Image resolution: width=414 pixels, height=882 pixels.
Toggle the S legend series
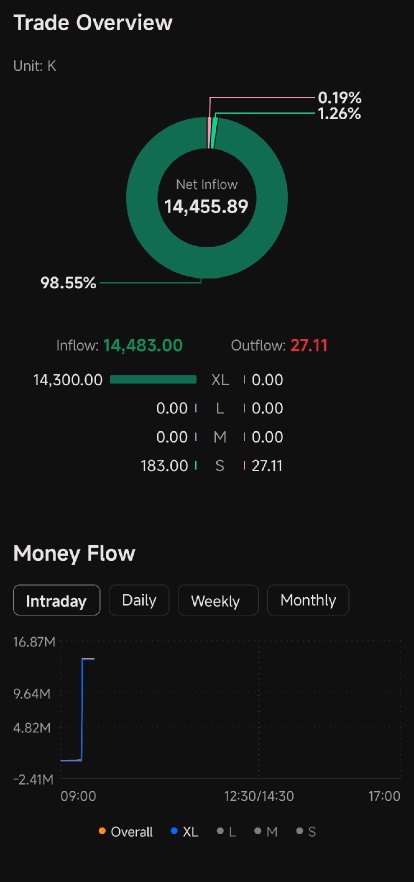[x=306, y=831]
